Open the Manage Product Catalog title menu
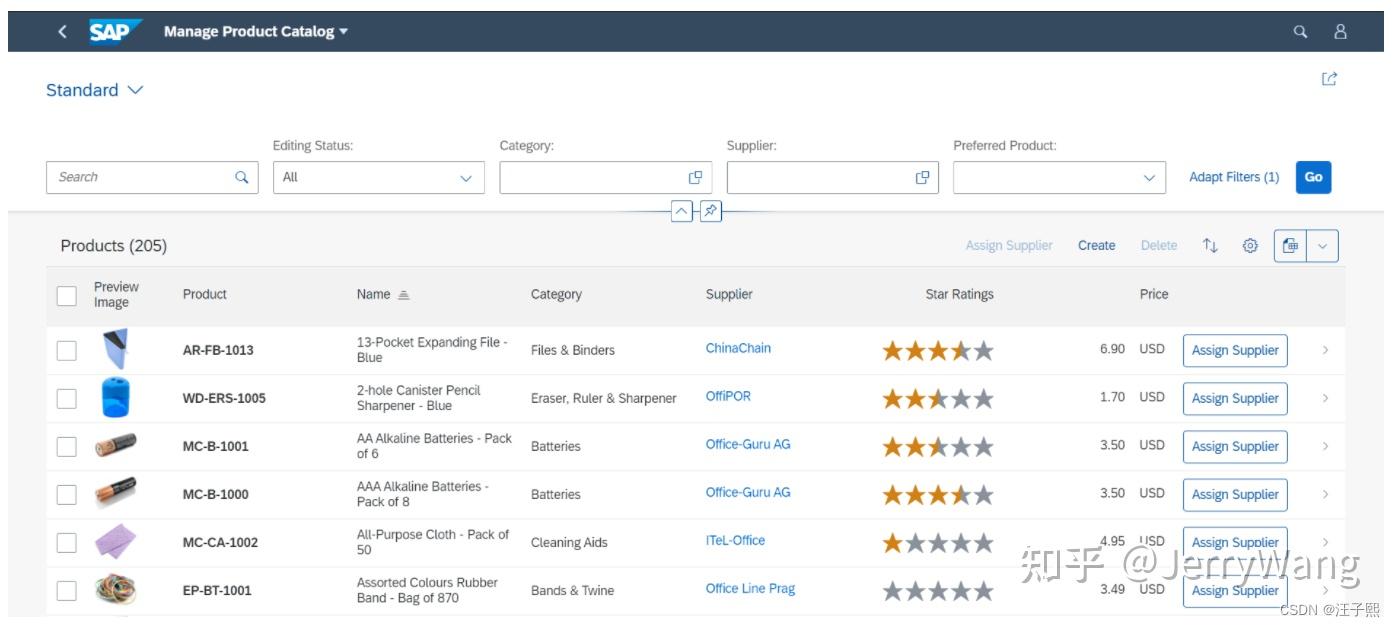 coord(252,31)
